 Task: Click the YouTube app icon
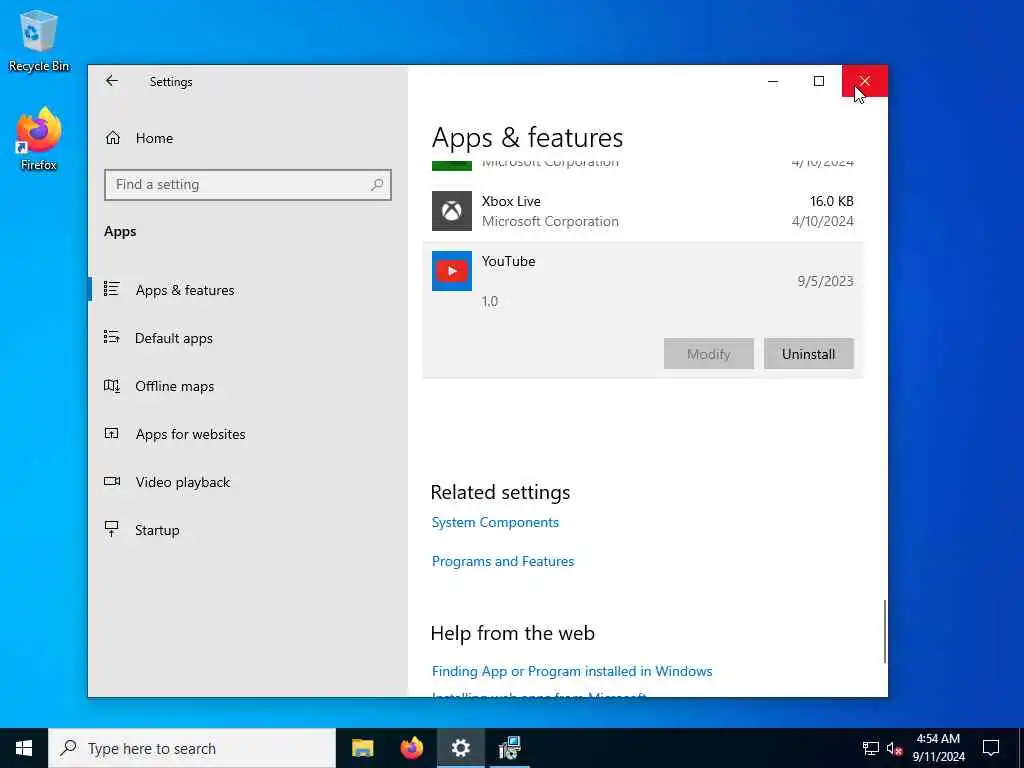point(451,271)
